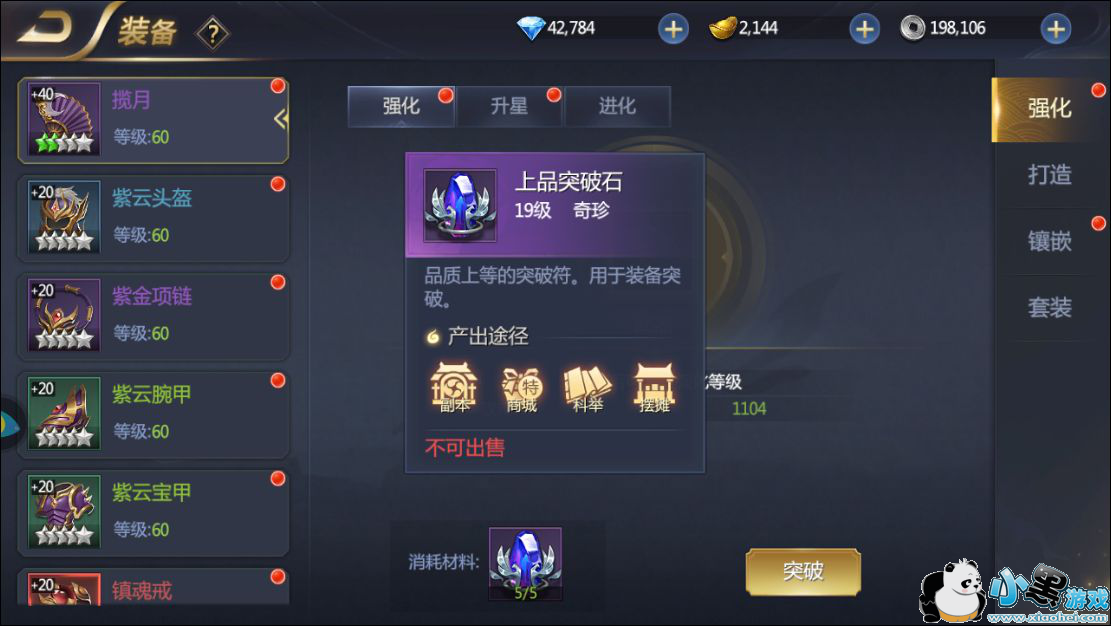1111x626 pixels.
Task: Open the 副本 dungeon source icon
Action: [x=454, y=387]
